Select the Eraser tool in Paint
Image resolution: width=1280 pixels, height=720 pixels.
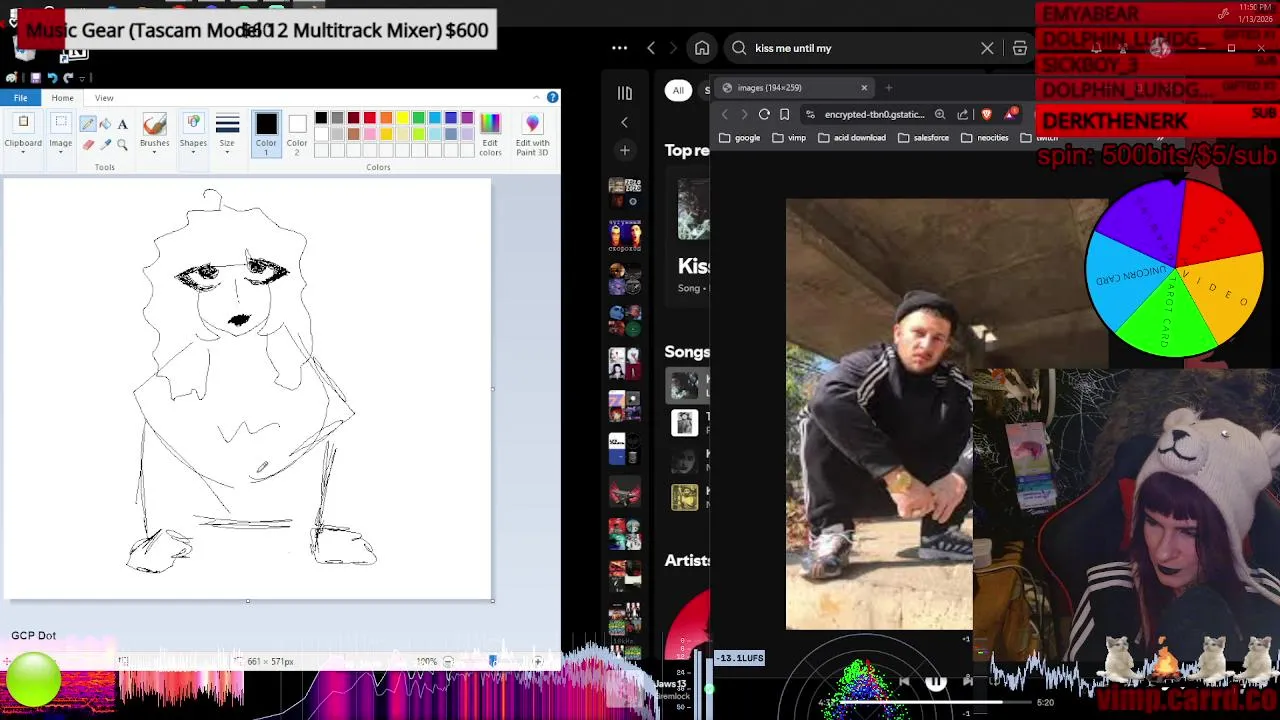point(88,144)
